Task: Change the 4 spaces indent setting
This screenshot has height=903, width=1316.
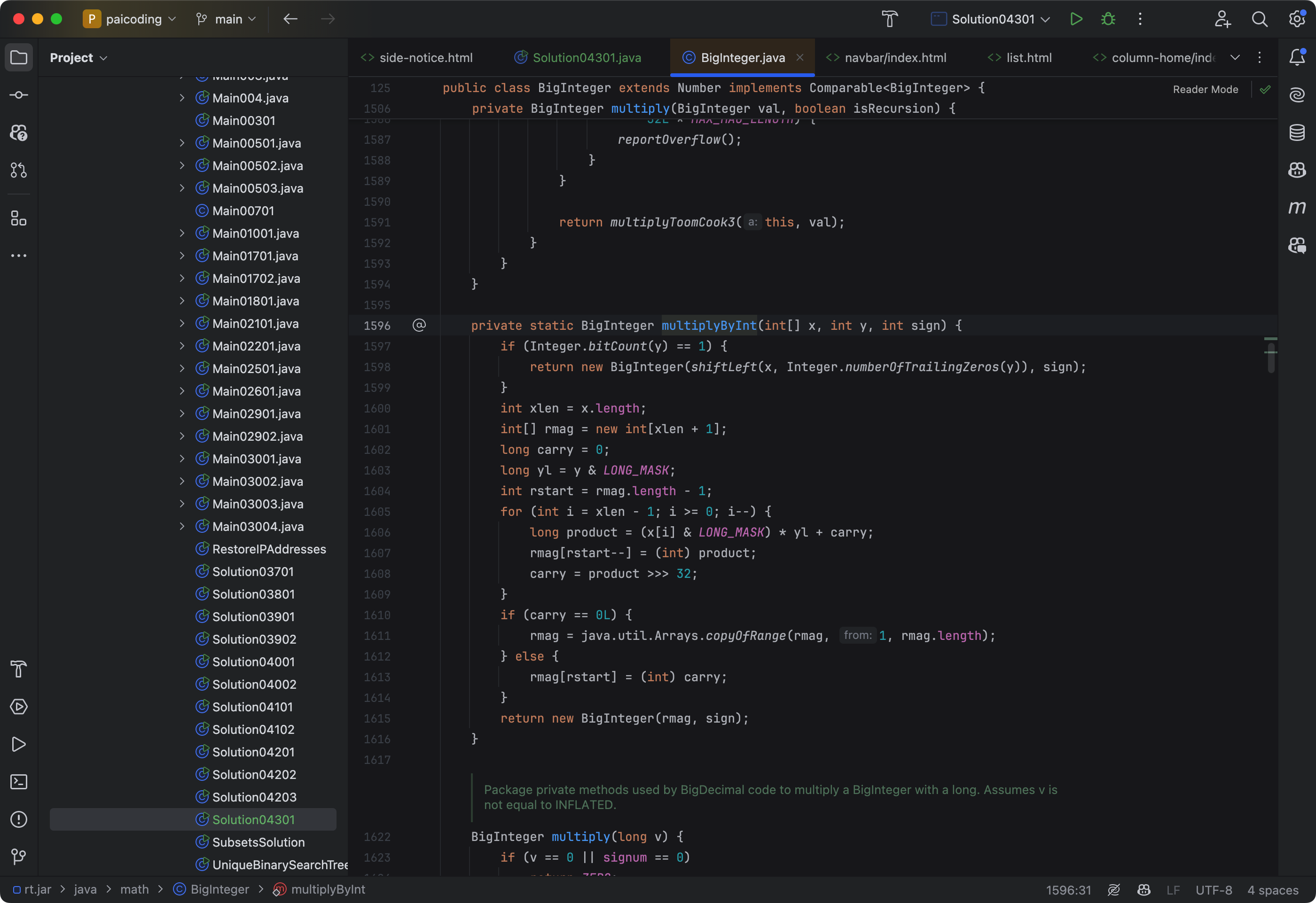Action: click(1273, 890)
